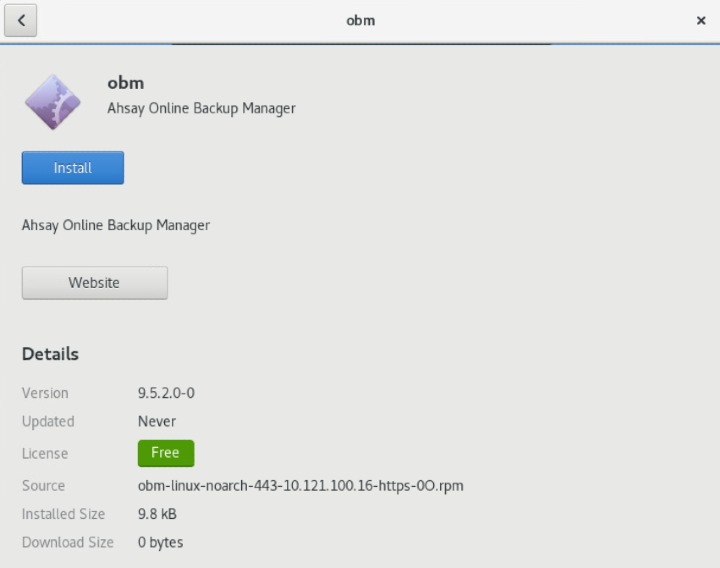Click the installed size 9.8 kB
This screenshot has height=568, width=720.
pyautogui.click(x=157, y=514)
